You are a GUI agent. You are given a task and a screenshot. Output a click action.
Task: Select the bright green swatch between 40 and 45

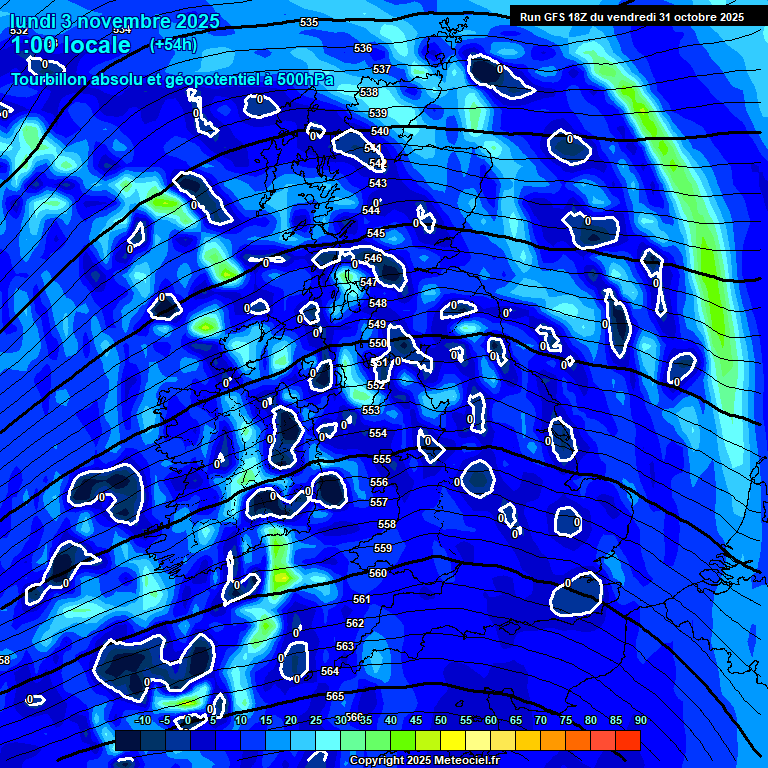click(x=403, y=740)
